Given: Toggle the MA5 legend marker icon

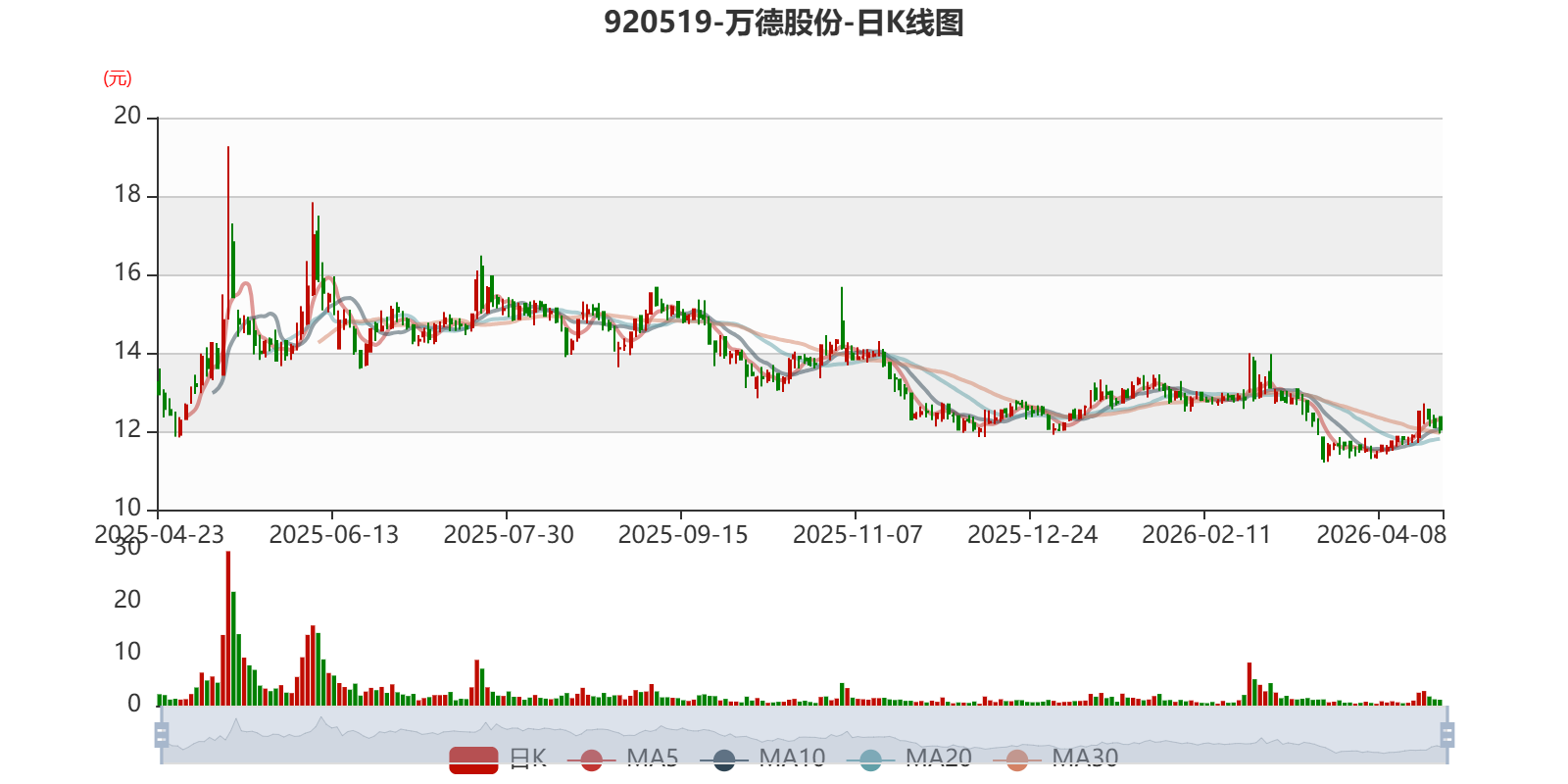Looking at the screenshot, I should 591,759.
